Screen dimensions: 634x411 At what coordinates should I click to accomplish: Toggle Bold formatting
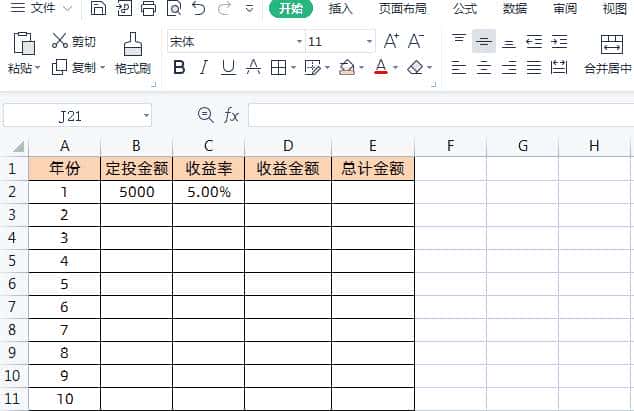[x=179, y=67]
